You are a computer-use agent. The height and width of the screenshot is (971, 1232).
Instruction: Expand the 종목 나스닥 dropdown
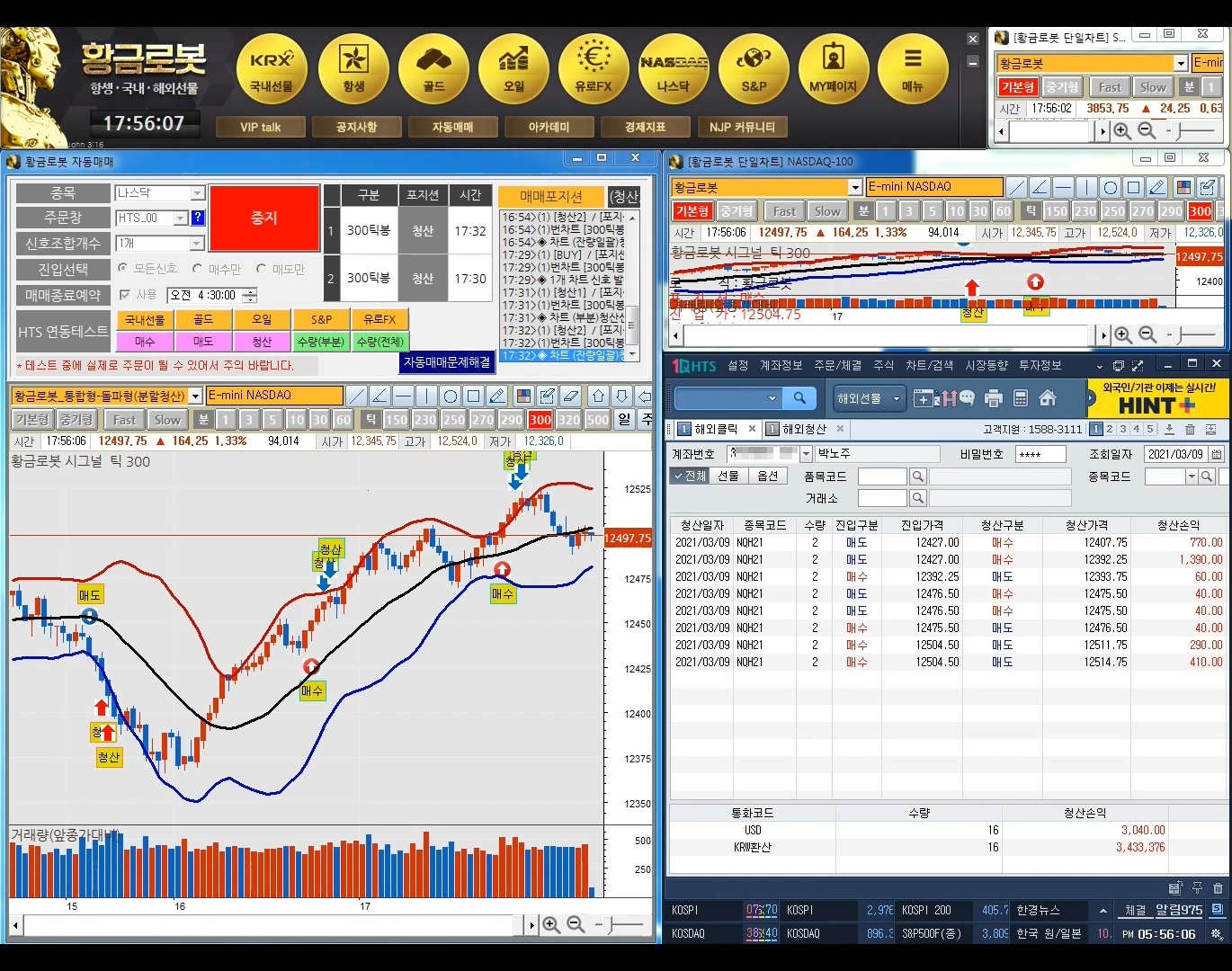[x=197, y=193]
